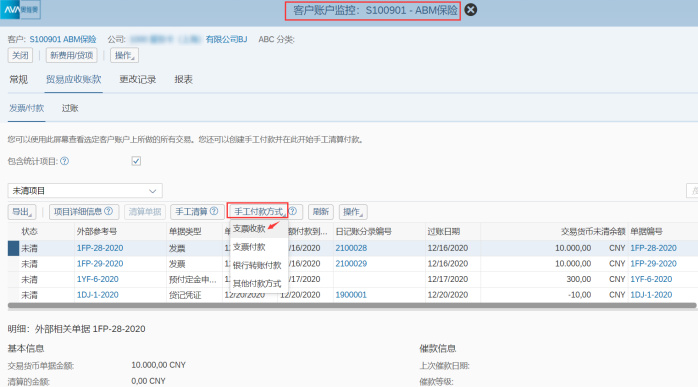698x387 pixels.
Task: Open customer link S100901 ABM保险
Action: (x=63, y=39)
